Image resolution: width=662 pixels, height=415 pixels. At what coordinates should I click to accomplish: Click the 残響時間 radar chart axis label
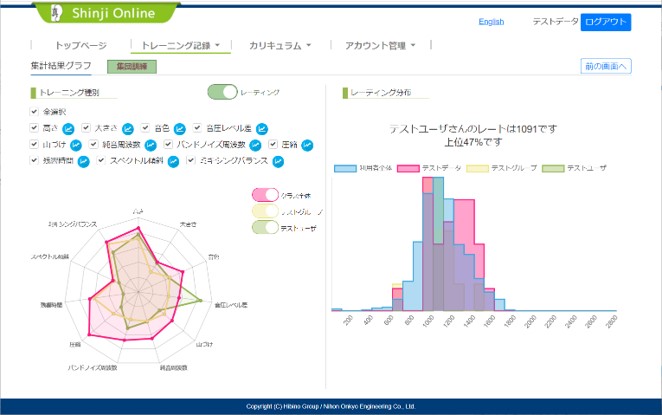pos(51,305)
